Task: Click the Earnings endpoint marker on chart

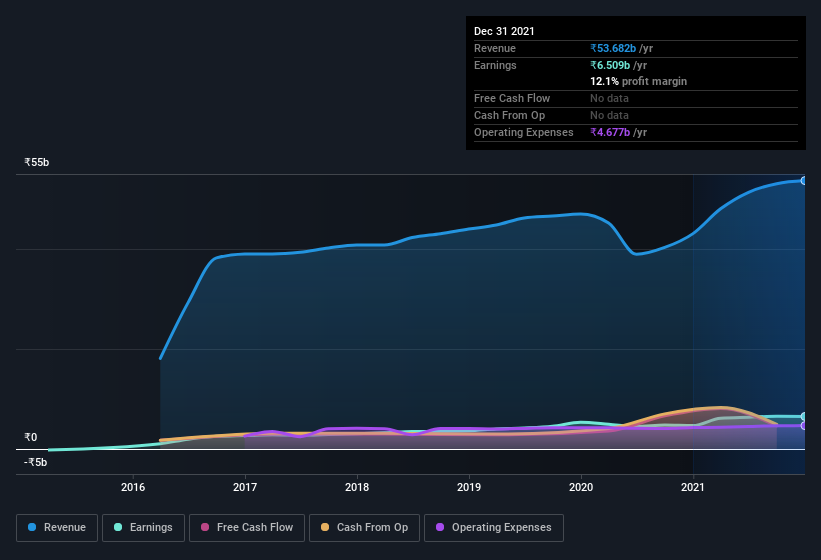Action: 803,417
